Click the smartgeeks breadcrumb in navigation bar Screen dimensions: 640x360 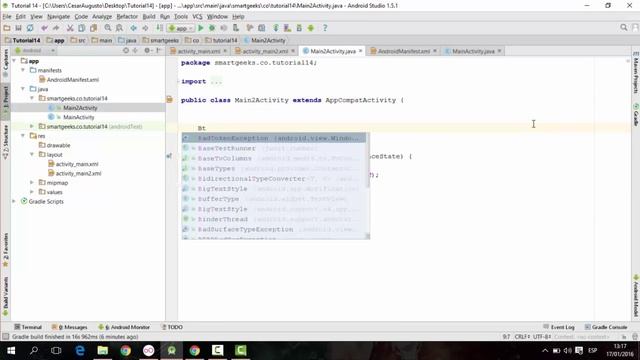click(161, 40)
